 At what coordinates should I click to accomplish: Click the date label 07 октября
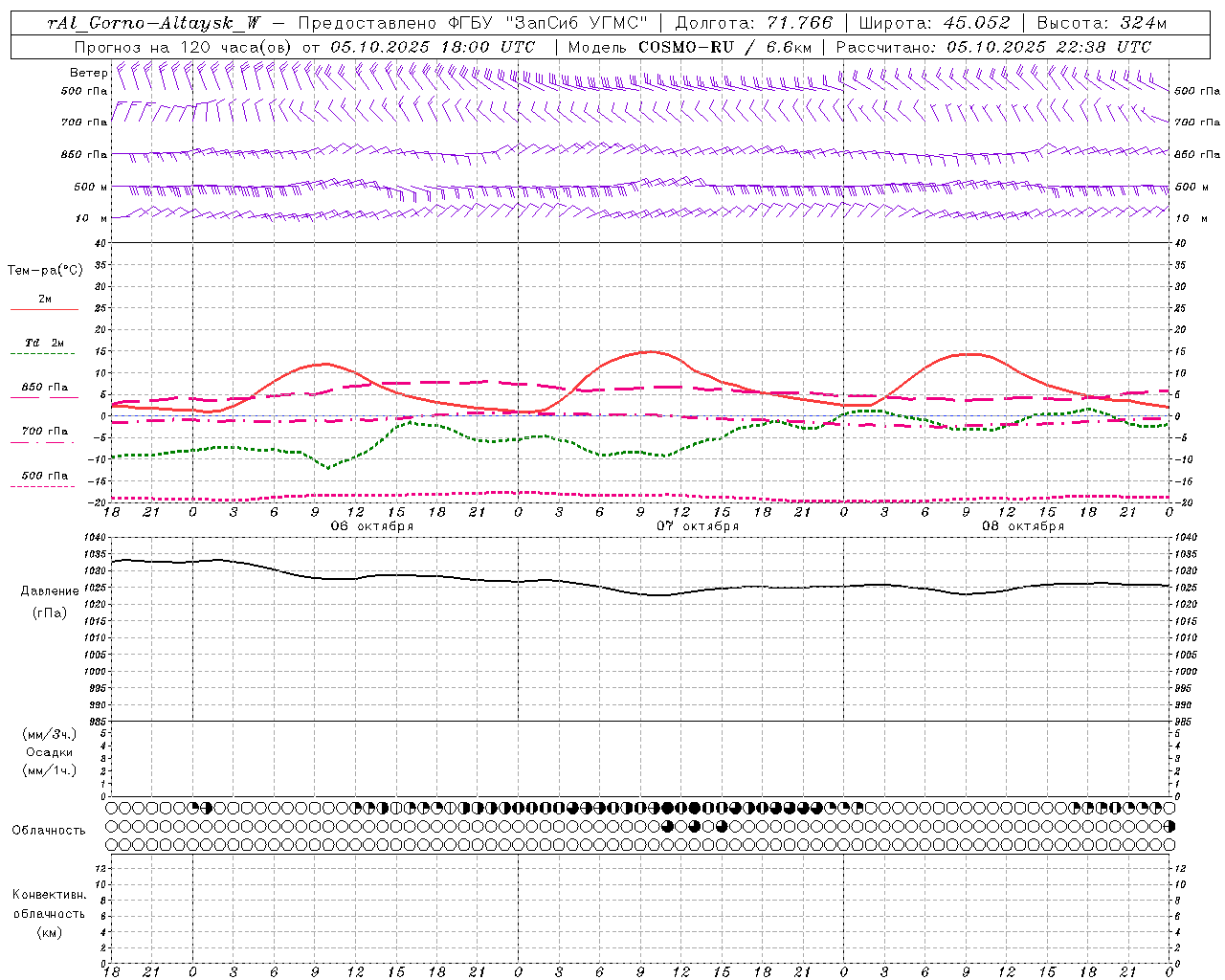(x=698, y=526)
